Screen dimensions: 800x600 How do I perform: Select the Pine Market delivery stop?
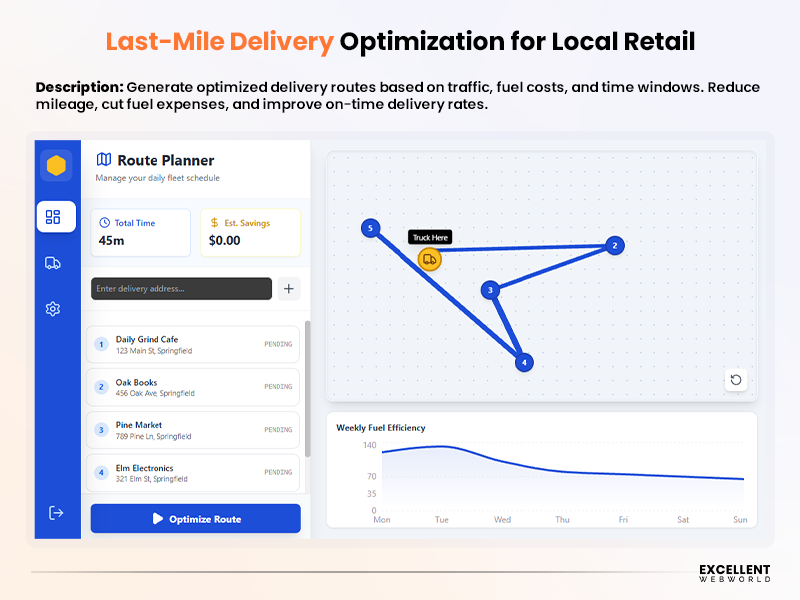tap(195, 430)
